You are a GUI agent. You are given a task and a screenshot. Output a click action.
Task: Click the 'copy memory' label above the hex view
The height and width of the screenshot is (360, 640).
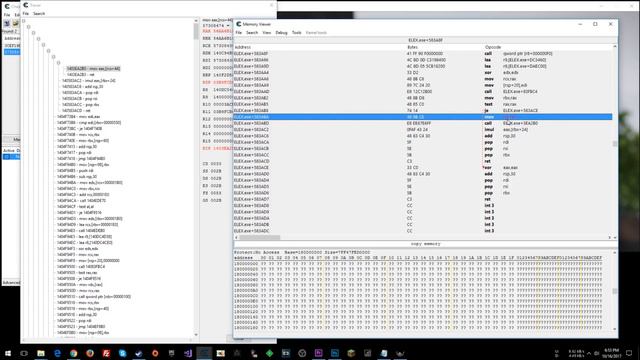pos(425,244)
